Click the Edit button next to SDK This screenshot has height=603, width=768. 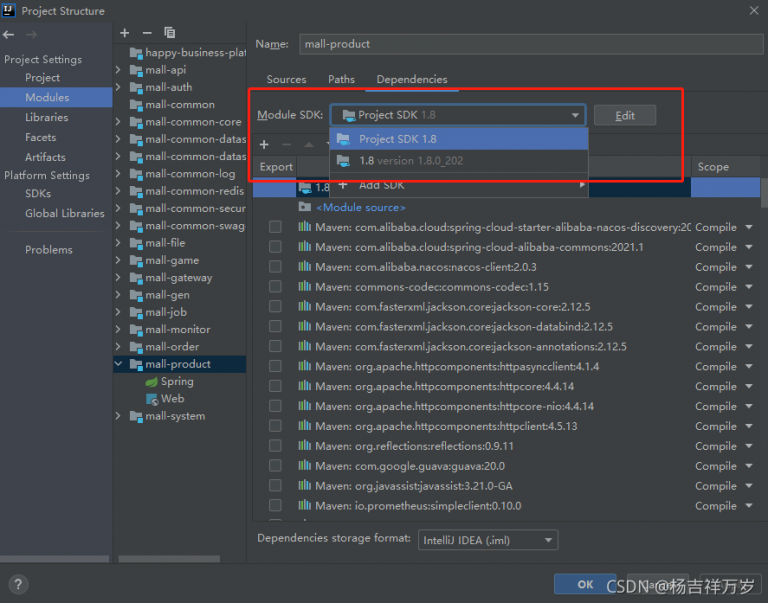(625, 115)
